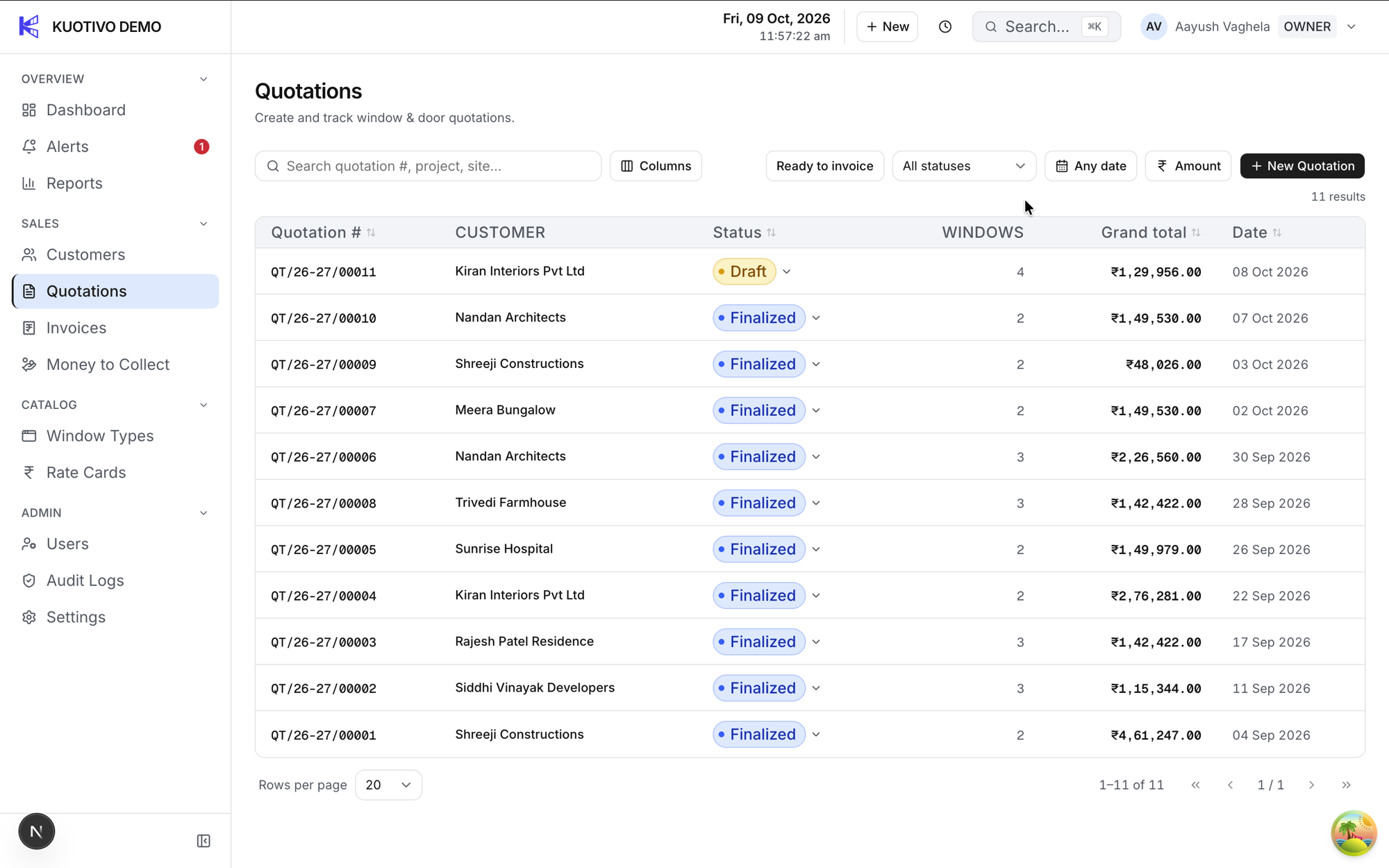The image size is (1389, 868).
Task: Go to previous page arrow
Action: tap(1230, 785)
